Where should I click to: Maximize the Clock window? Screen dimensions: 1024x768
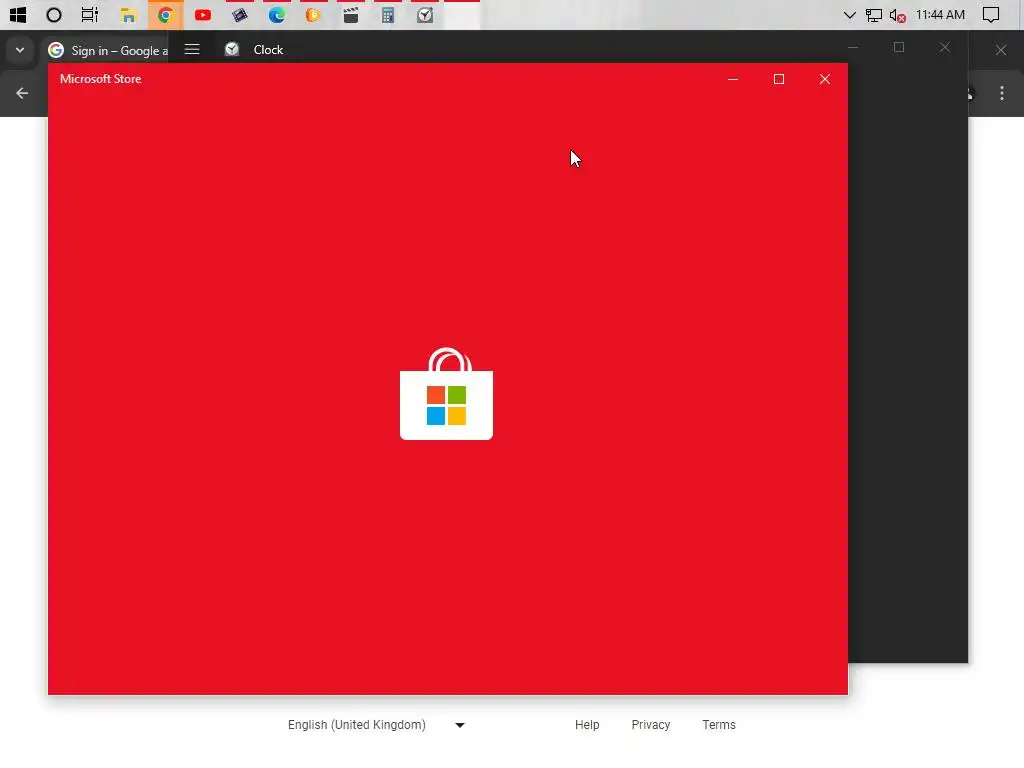point(899,47)
